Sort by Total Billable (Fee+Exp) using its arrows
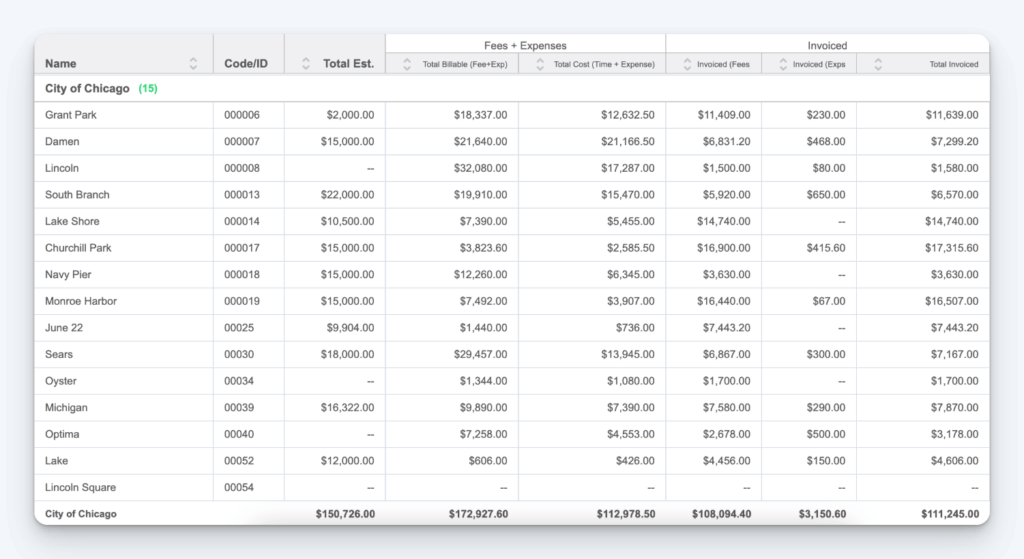Image resolution: width=1024 pixels, height=559 pixels. (407, 64)
